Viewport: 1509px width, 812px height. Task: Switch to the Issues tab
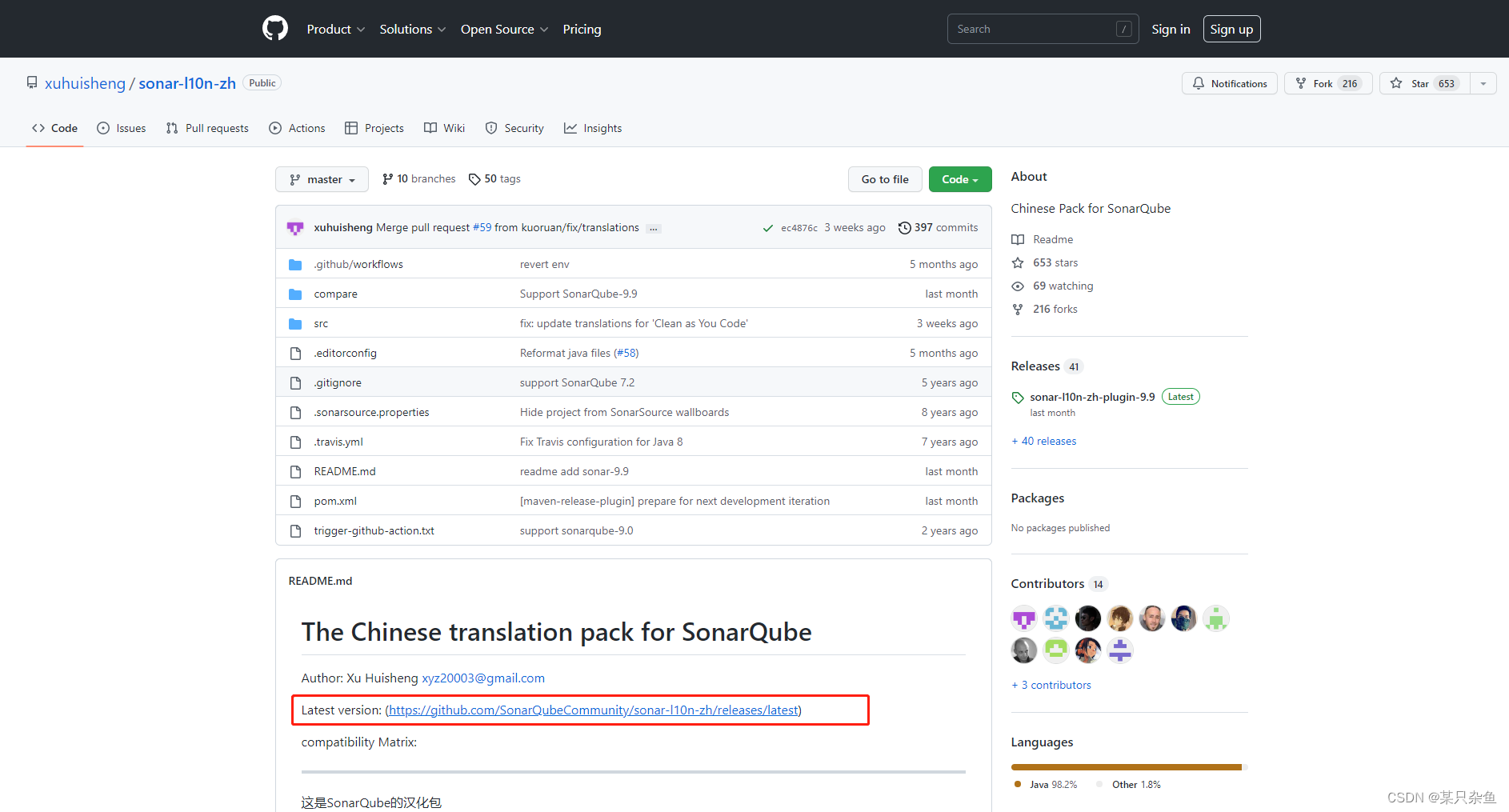(122, 128)
